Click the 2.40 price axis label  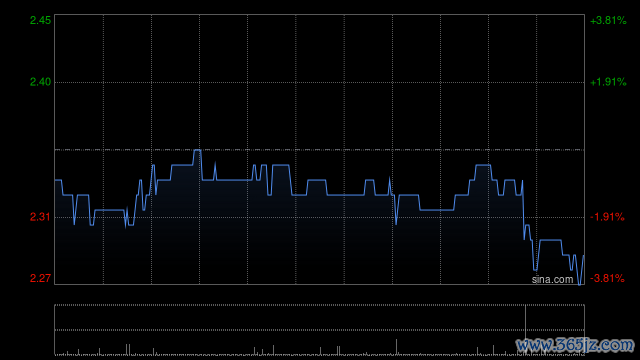[40, 82]
